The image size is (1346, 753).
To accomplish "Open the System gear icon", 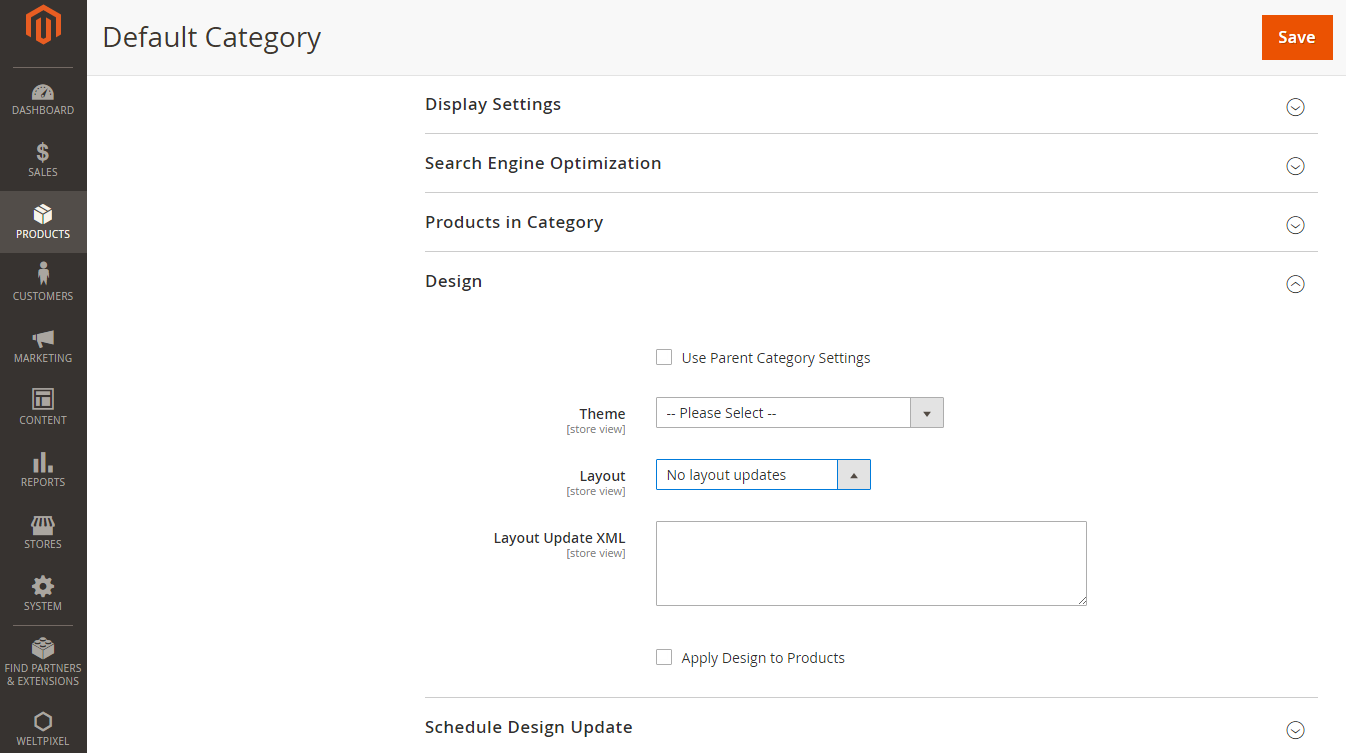I will (43, 586).
